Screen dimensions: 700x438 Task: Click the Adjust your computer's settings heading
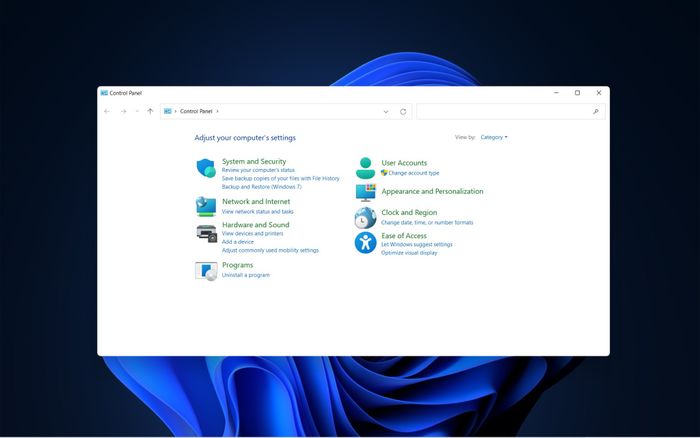(x=245, y=138)
